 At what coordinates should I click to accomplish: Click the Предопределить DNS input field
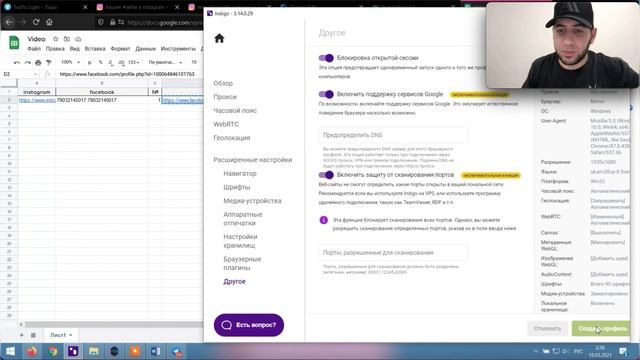[393, 135]
